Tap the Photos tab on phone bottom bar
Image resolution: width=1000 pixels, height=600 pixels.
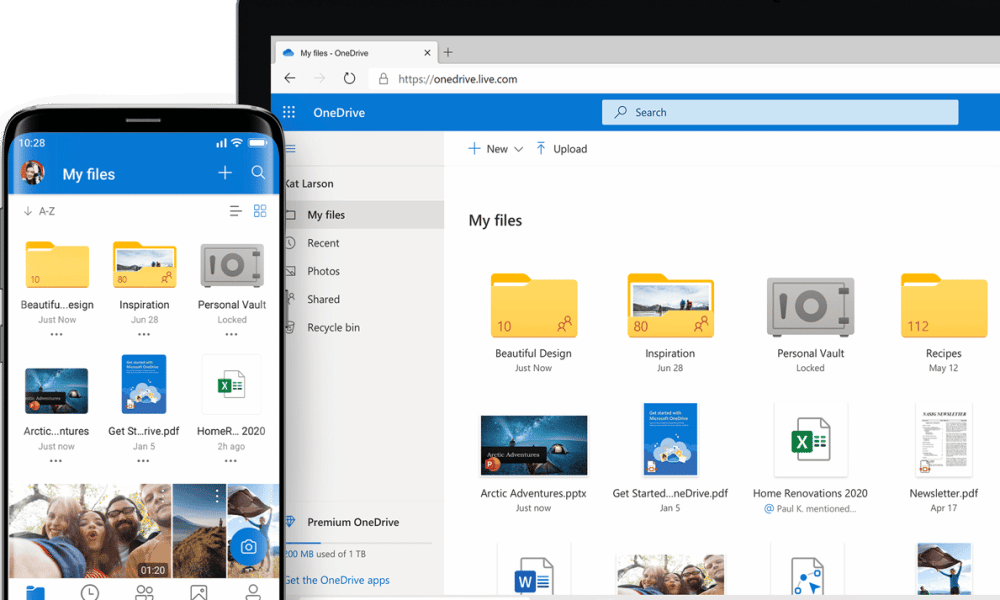click(x=199, y=592)
